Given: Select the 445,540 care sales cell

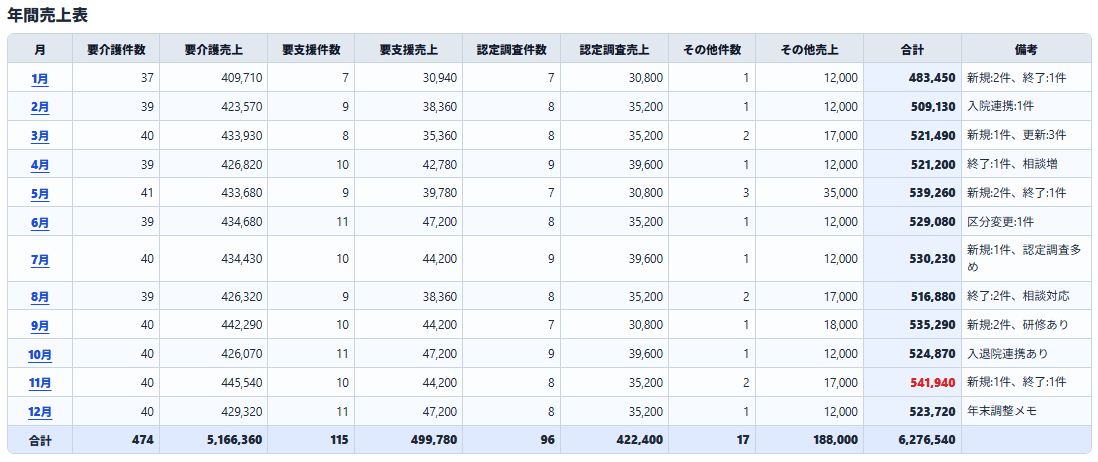Looking at the screenshot, I should pos(214,383).
